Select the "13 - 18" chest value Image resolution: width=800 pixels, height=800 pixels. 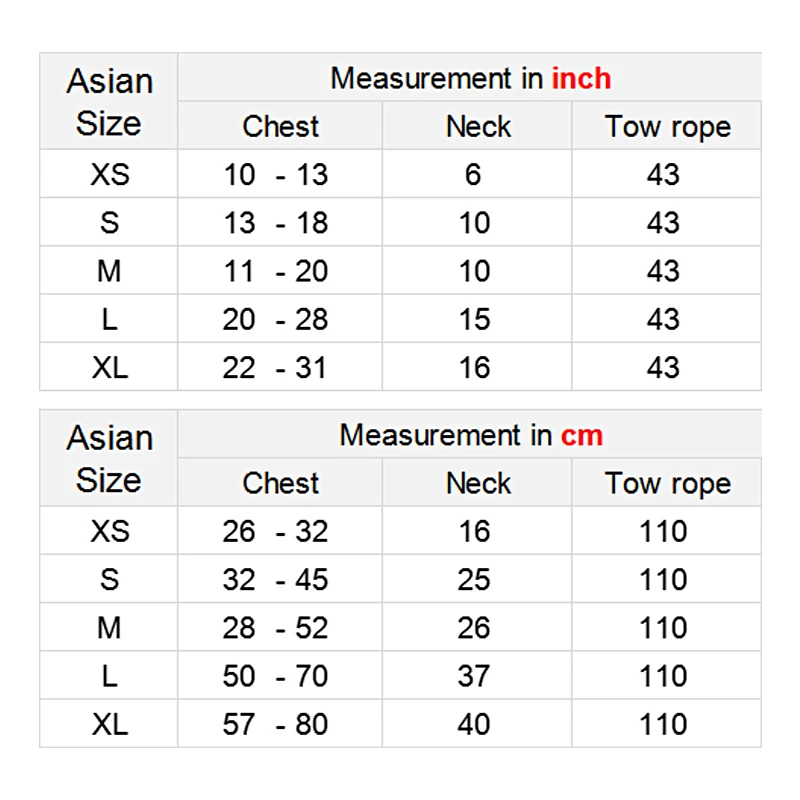275,223
